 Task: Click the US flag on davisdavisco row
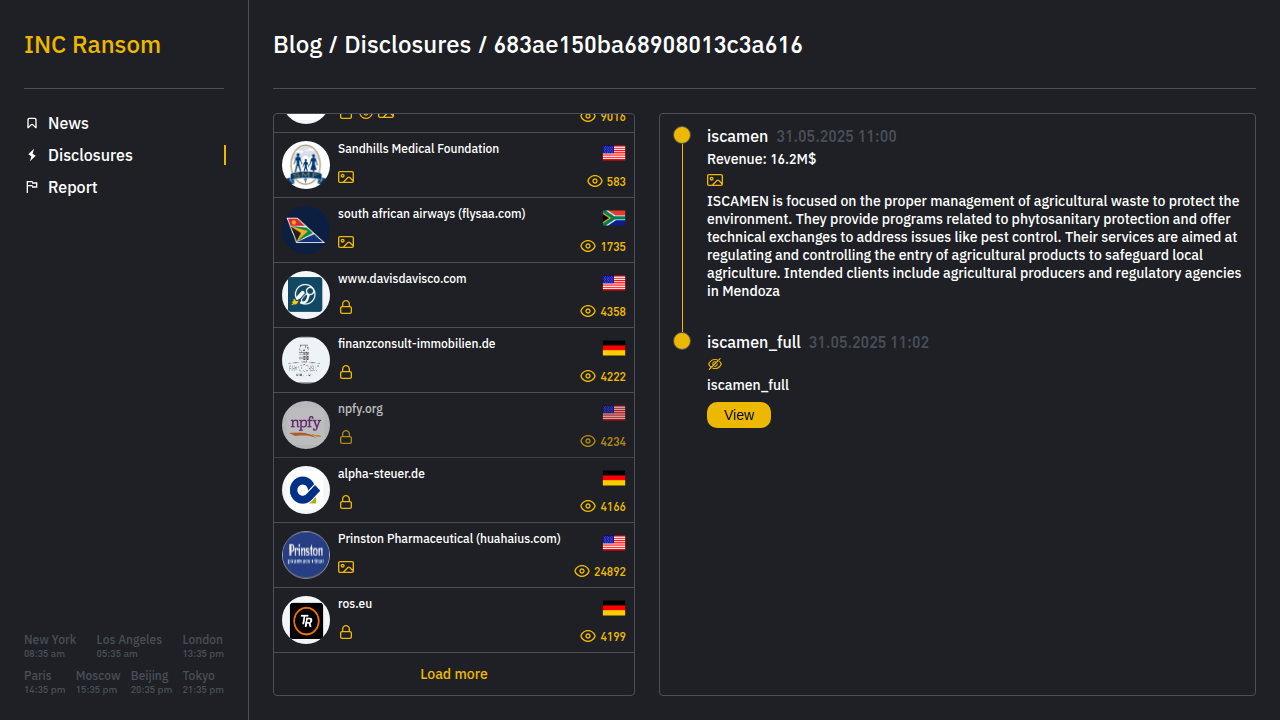(x=614, y=283)
